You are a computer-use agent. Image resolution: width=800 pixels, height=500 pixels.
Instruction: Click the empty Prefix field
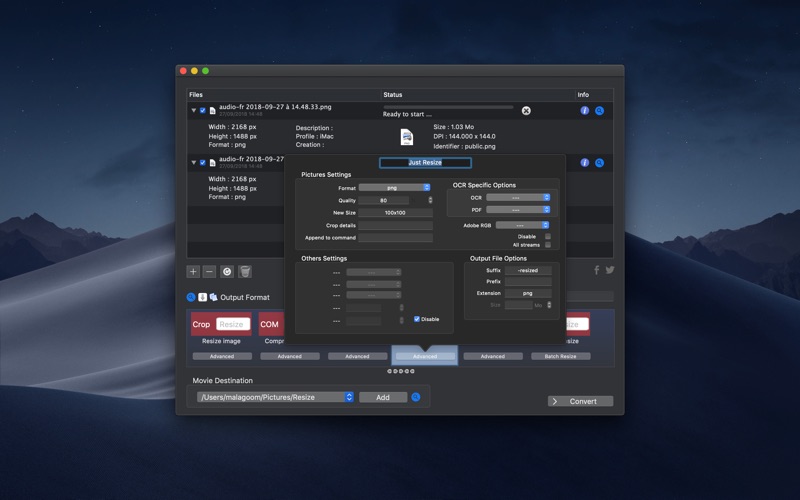coord(528,281)
